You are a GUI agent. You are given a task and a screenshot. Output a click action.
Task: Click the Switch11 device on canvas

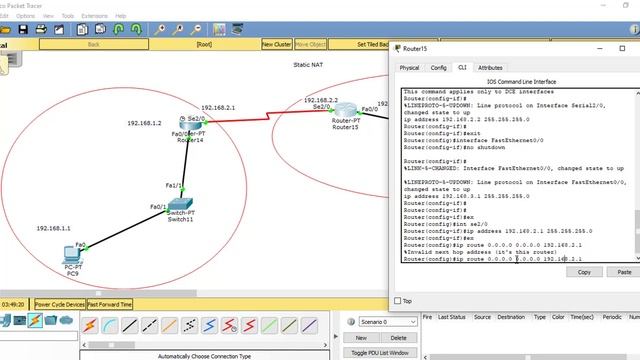tap(180, 204)
